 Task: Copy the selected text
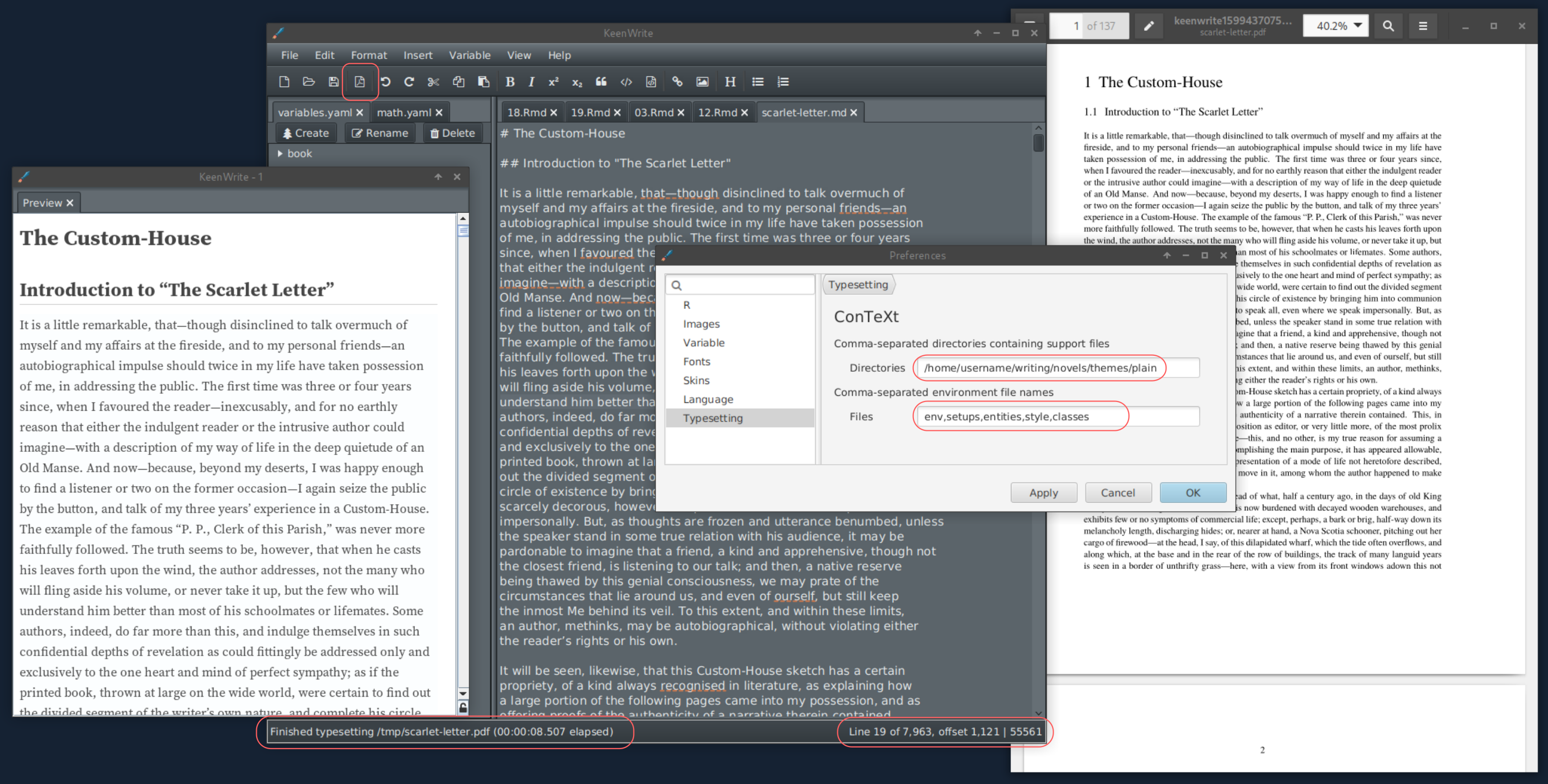[x=458, y=82]
